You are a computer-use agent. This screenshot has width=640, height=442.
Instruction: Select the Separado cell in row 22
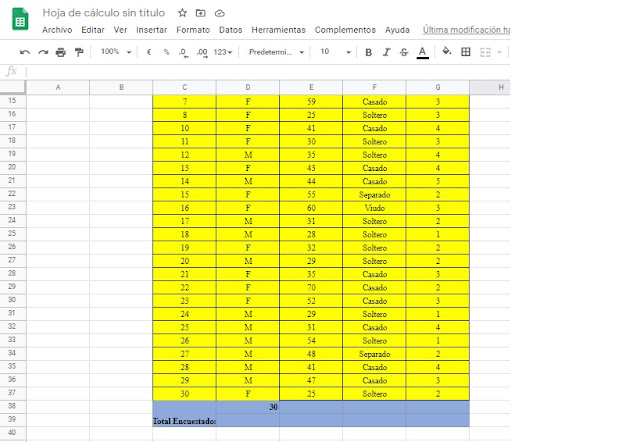374,195
